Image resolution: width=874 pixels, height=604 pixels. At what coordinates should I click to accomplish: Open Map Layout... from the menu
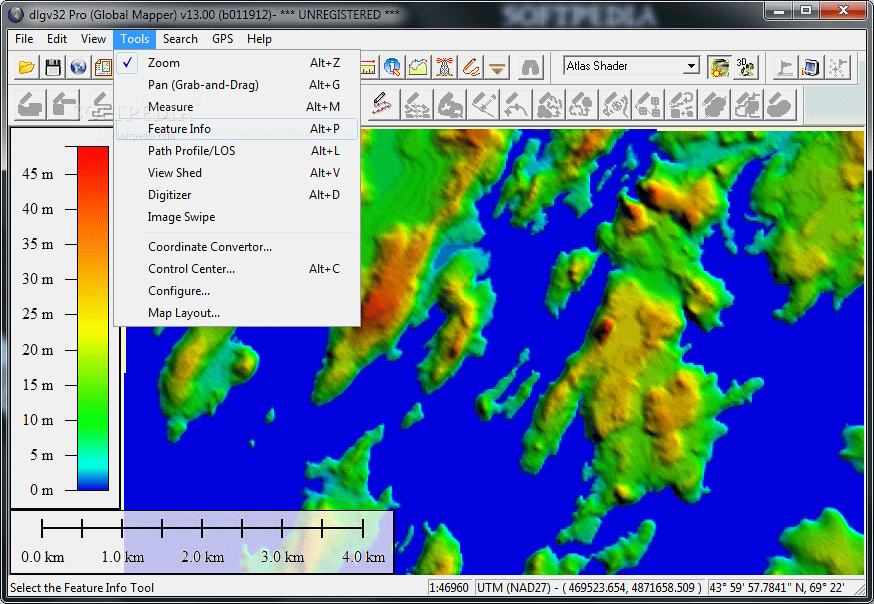(x=237, y=313)
